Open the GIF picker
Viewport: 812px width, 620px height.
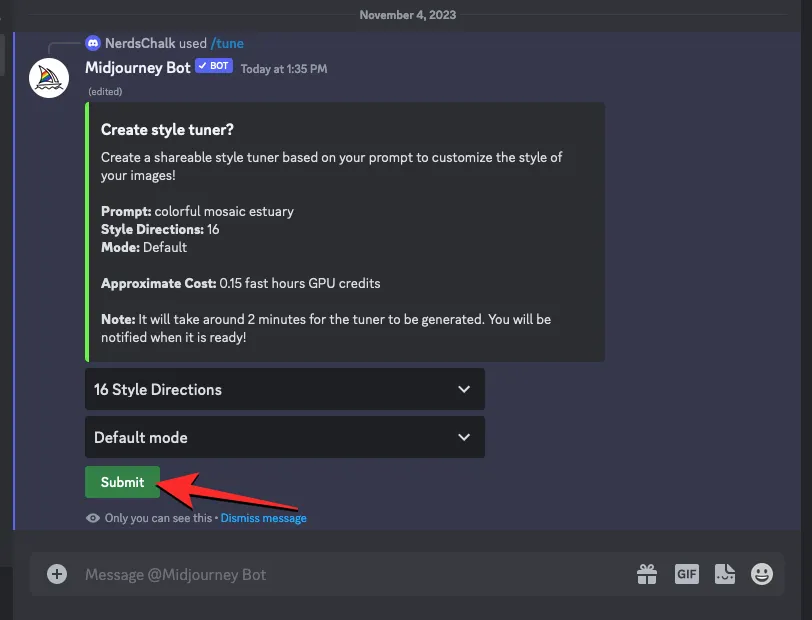tap(686, 574)
